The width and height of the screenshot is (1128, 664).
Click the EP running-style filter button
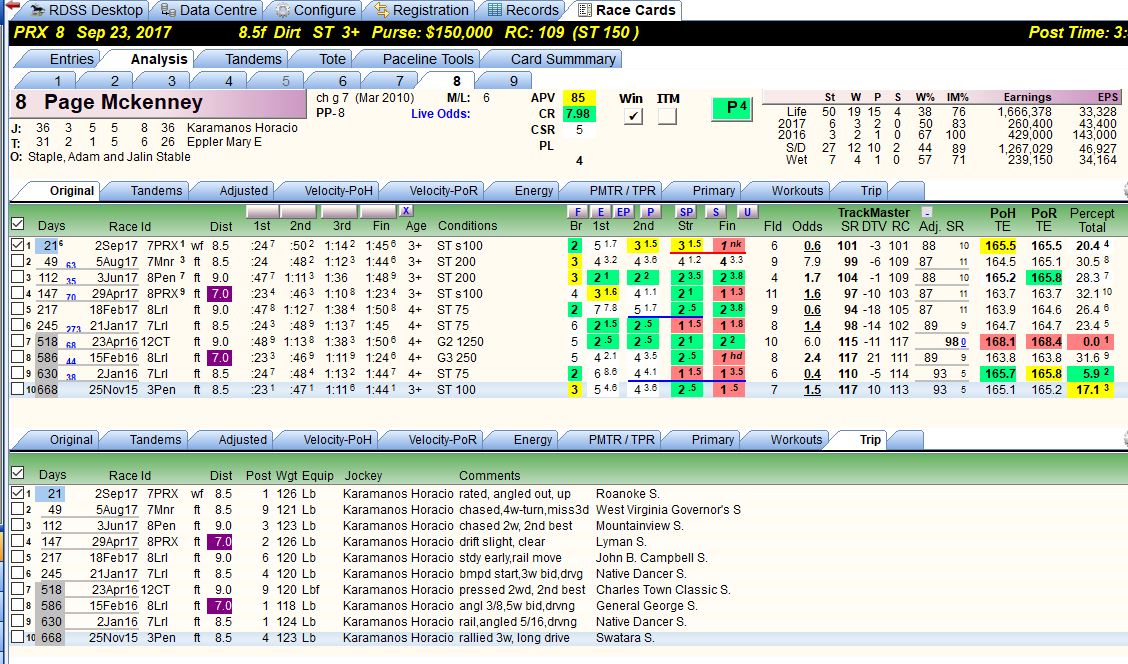click(x=623, y=212)
